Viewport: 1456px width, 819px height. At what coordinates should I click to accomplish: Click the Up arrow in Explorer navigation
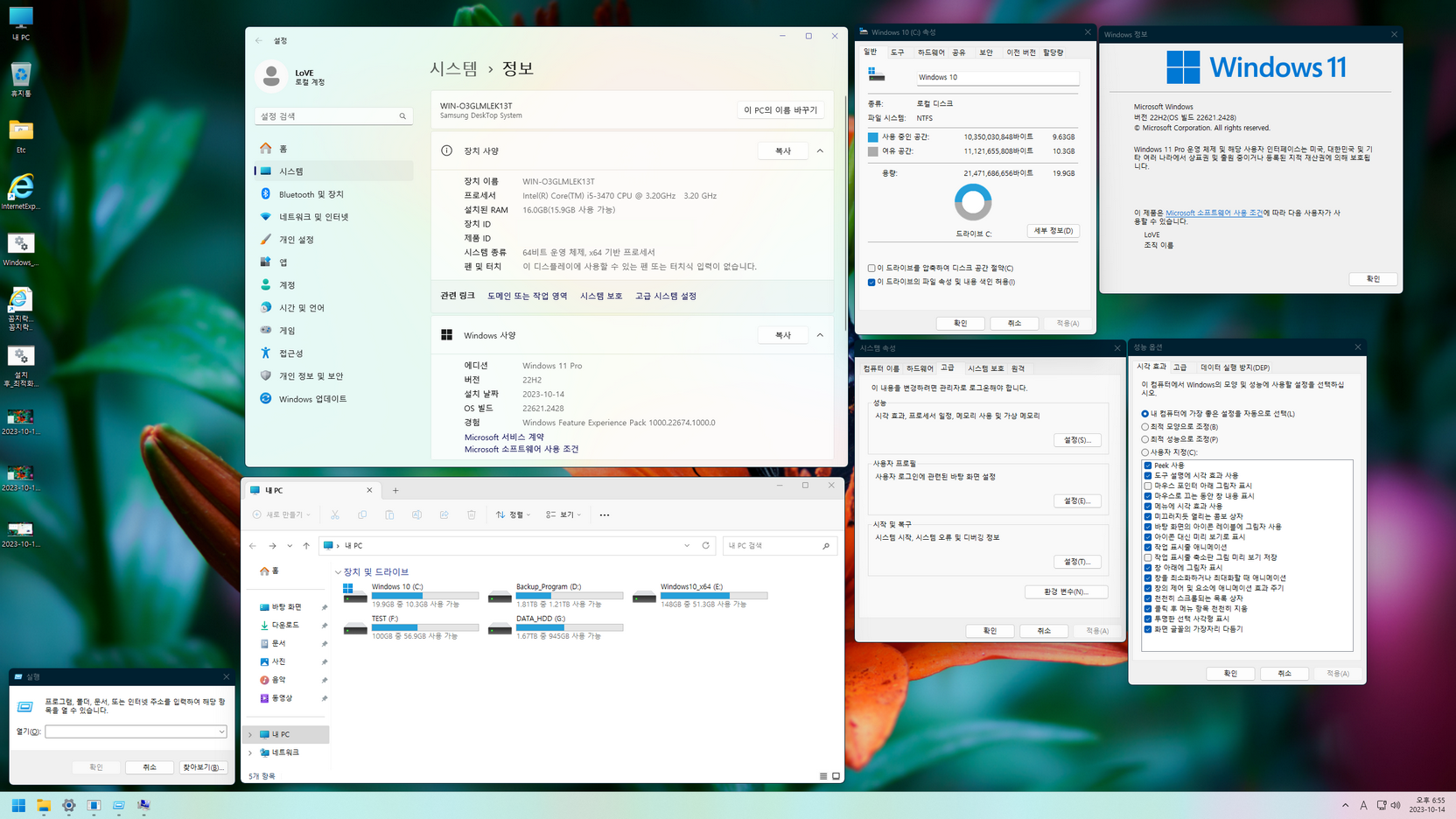coord(306,545)
